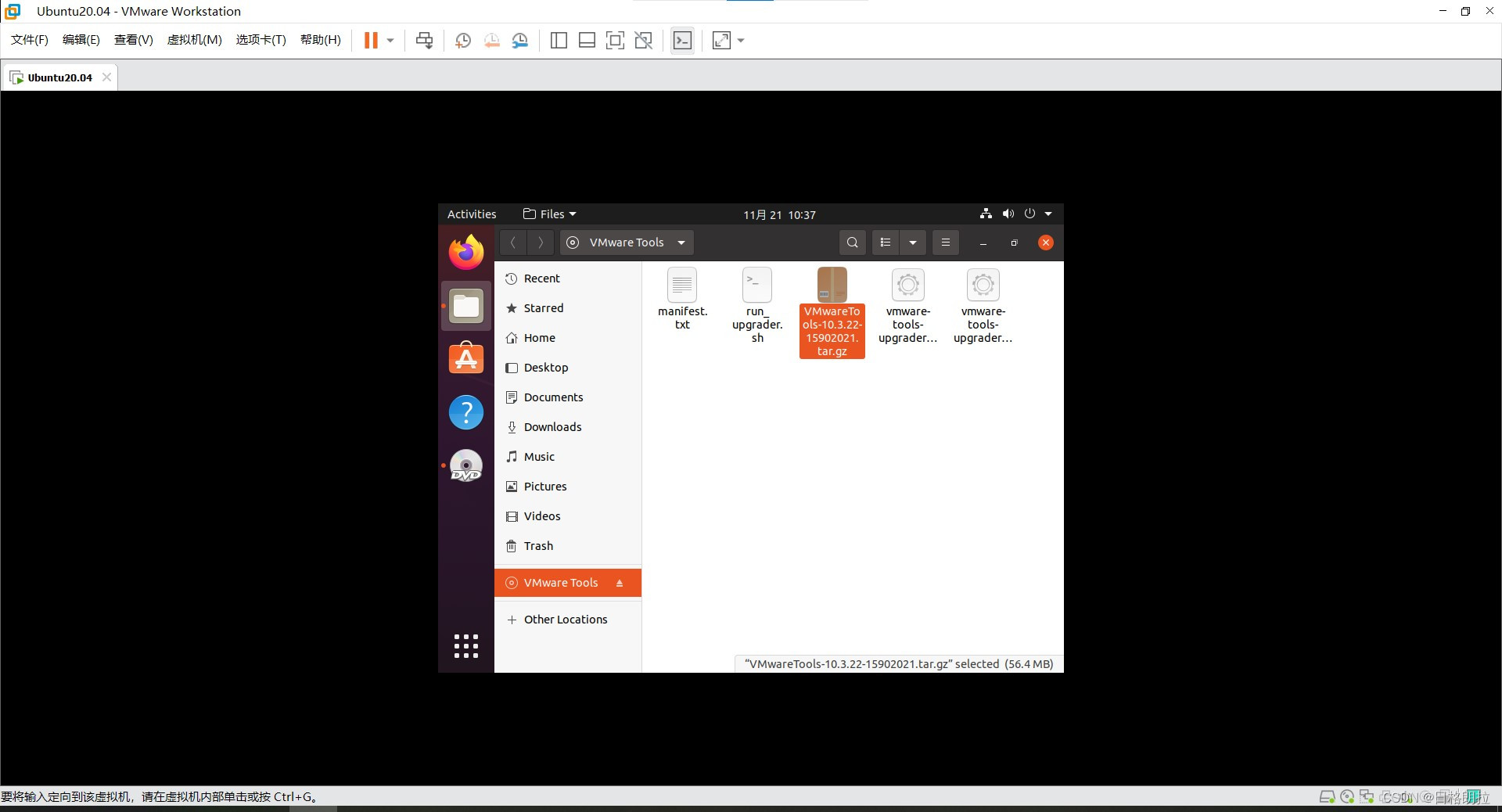Go back in the Files window
1502x812 pixels.
tap(513, 243)
